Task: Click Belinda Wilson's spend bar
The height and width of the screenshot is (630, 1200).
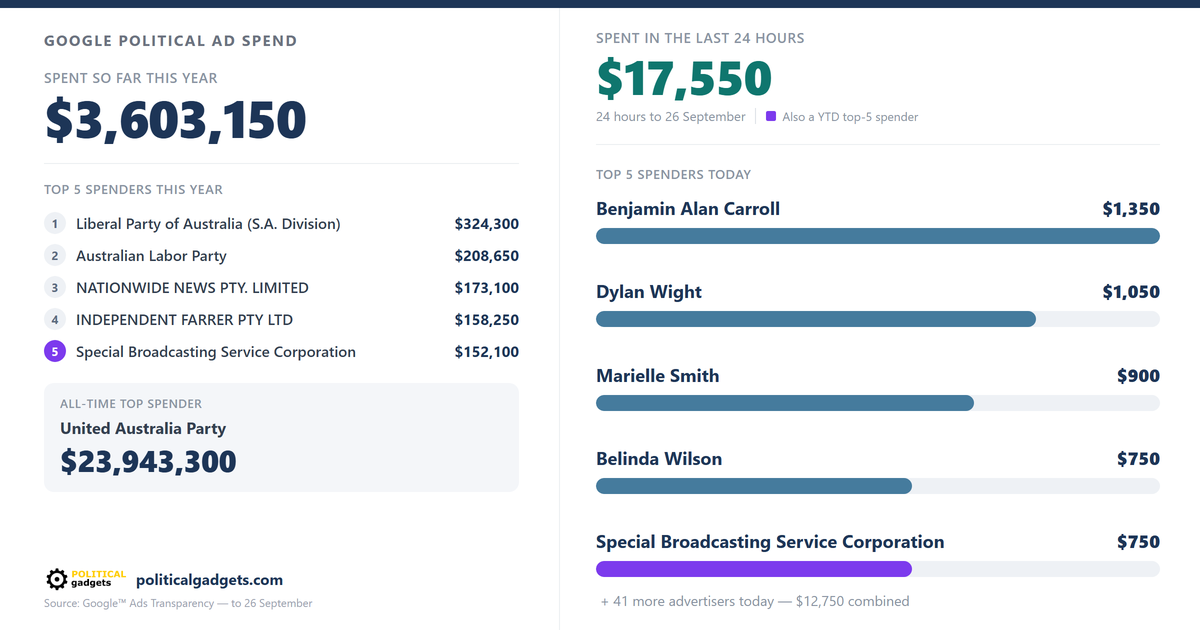Action: coord(754,486)
